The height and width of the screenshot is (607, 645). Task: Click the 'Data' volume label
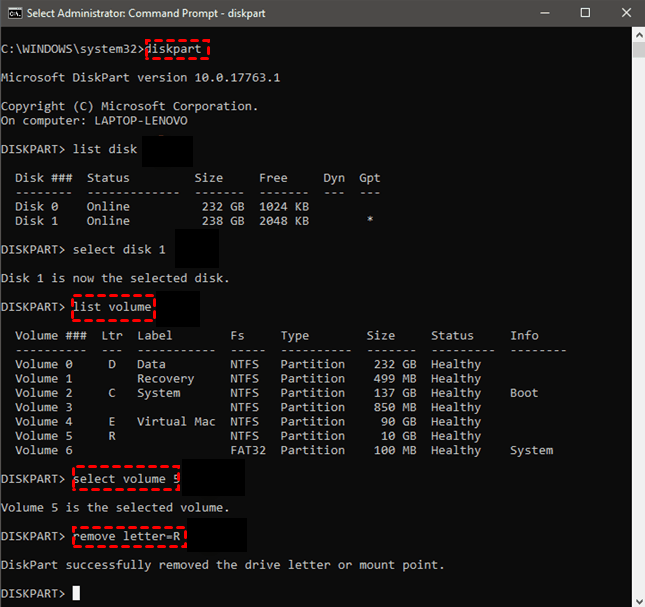point(151,364)
